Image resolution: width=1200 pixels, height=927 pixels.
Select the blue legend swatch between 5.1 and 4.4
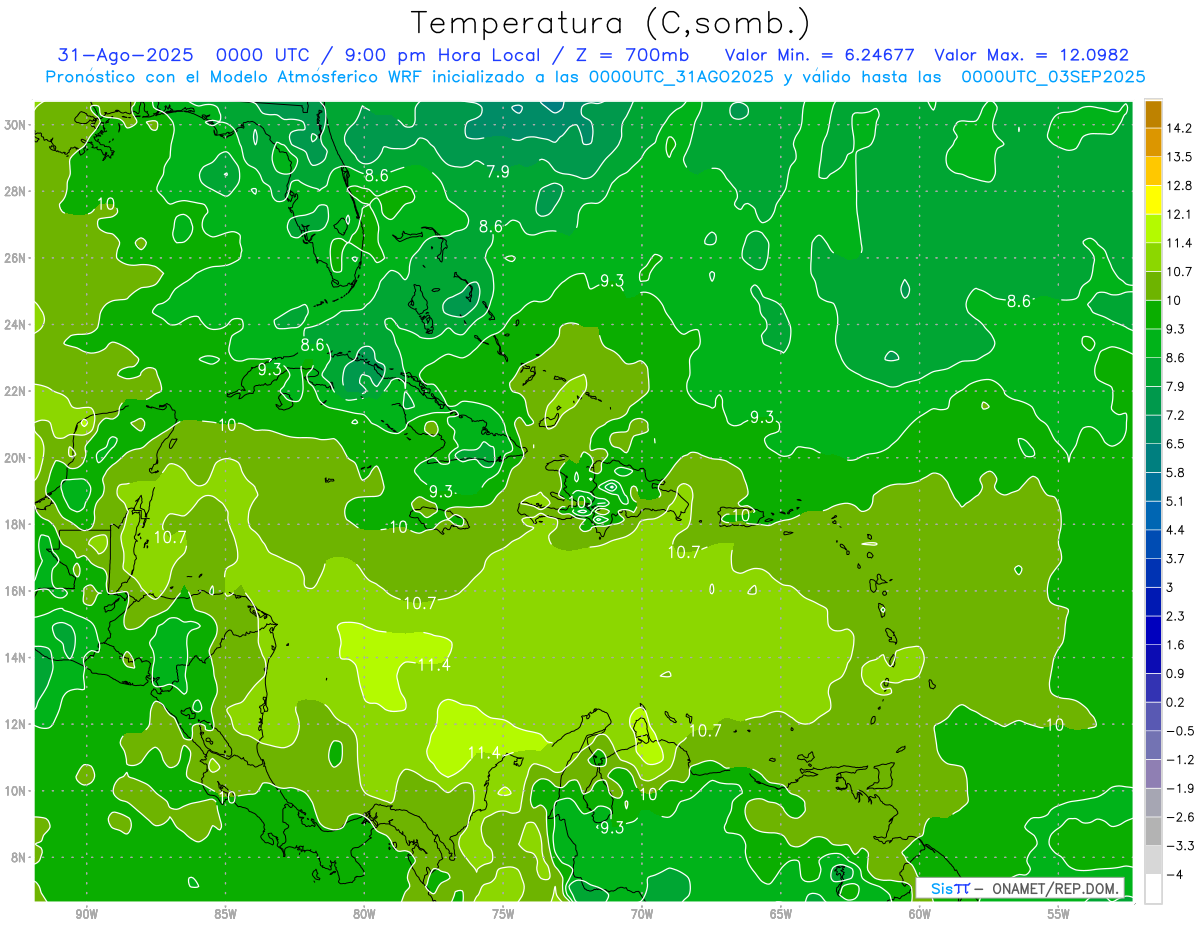point(1153,515)
